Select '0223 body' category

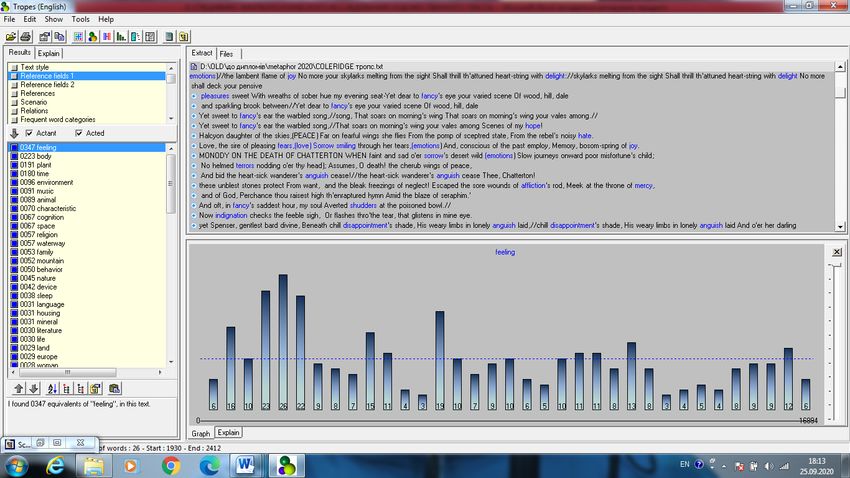coord(36,156)
